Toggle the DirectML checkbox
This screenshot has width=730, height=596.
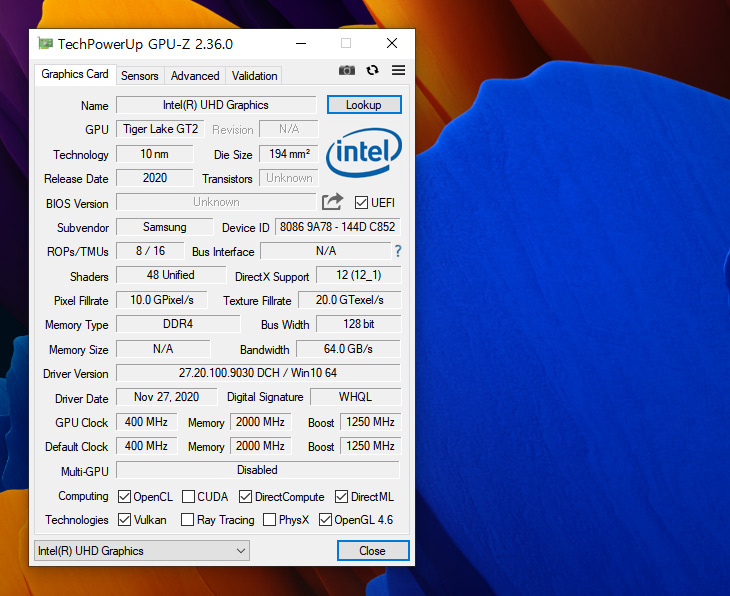(x=341, y=497)
